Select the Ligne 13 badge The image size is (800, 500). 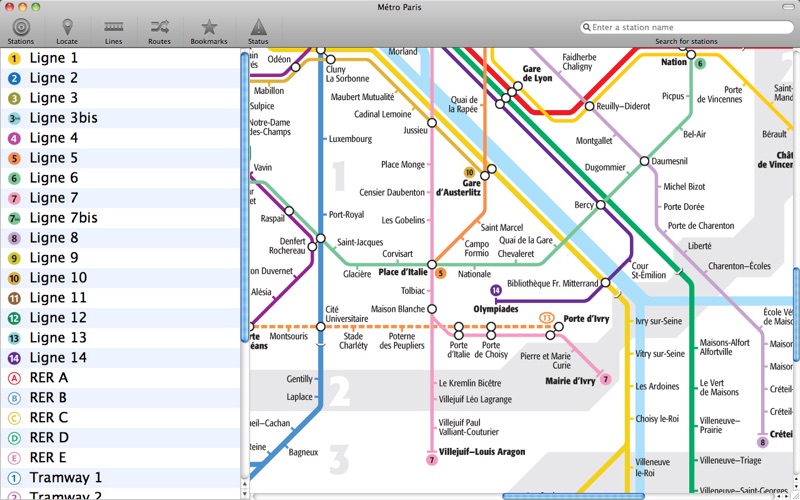coord(14,338)
